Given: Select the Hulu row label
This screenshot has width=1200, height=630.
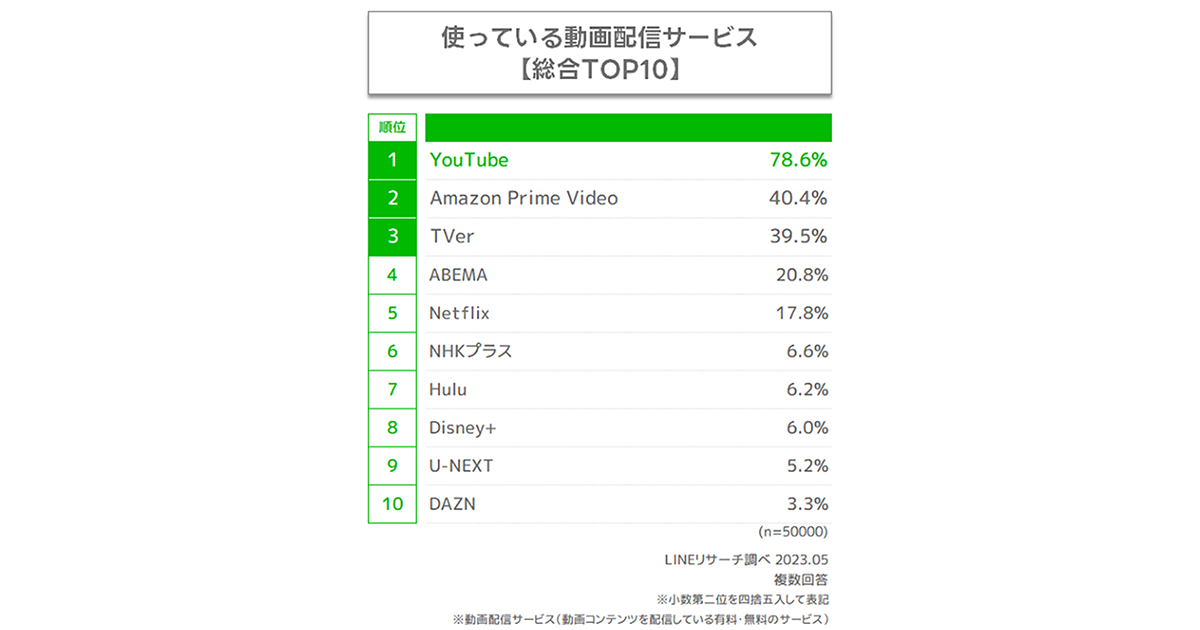Looking at the screenshot, I should click(x=448, y=389).
